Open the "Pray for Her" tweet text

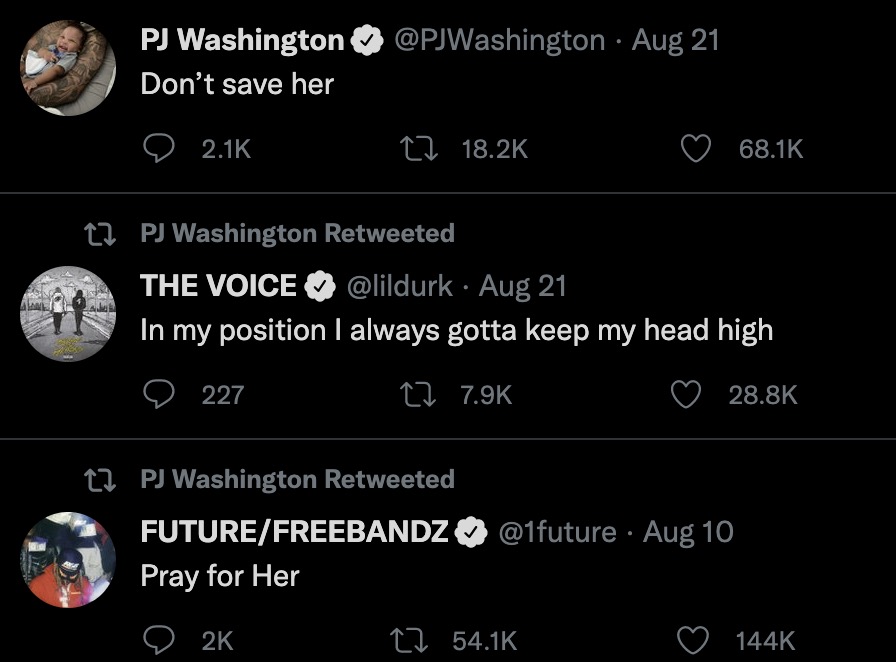[220, 576]
